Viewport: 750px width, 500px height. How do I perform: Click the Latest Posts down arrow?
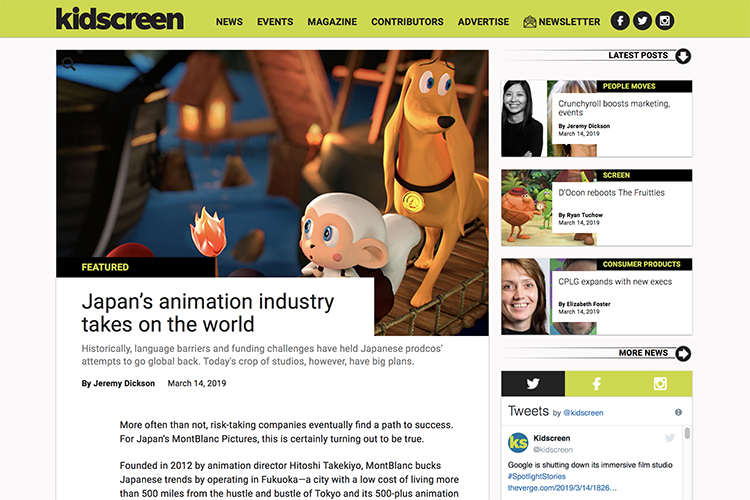point(683,56)
